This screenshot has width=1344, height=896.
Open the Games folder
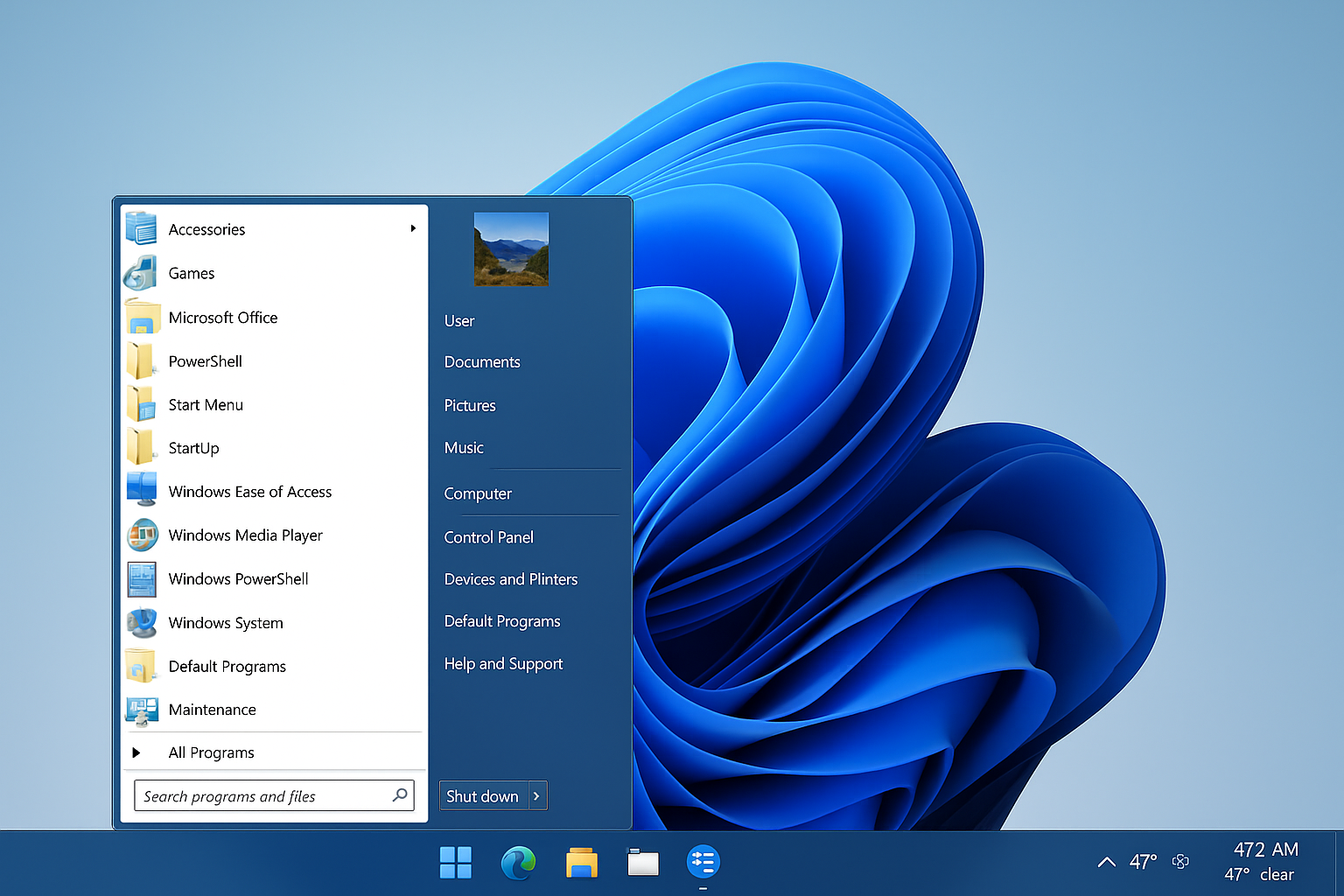point(191,273)
